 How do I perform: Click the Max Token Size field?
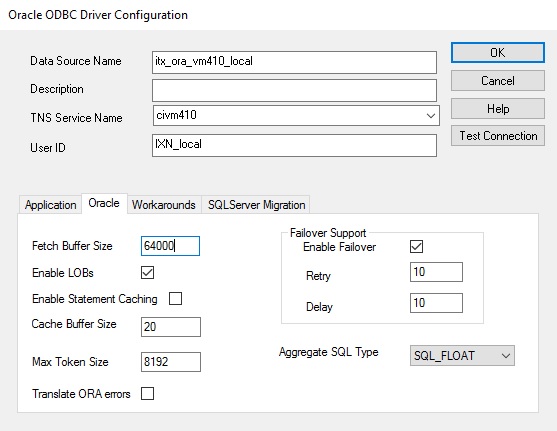[x=171, y=362]
